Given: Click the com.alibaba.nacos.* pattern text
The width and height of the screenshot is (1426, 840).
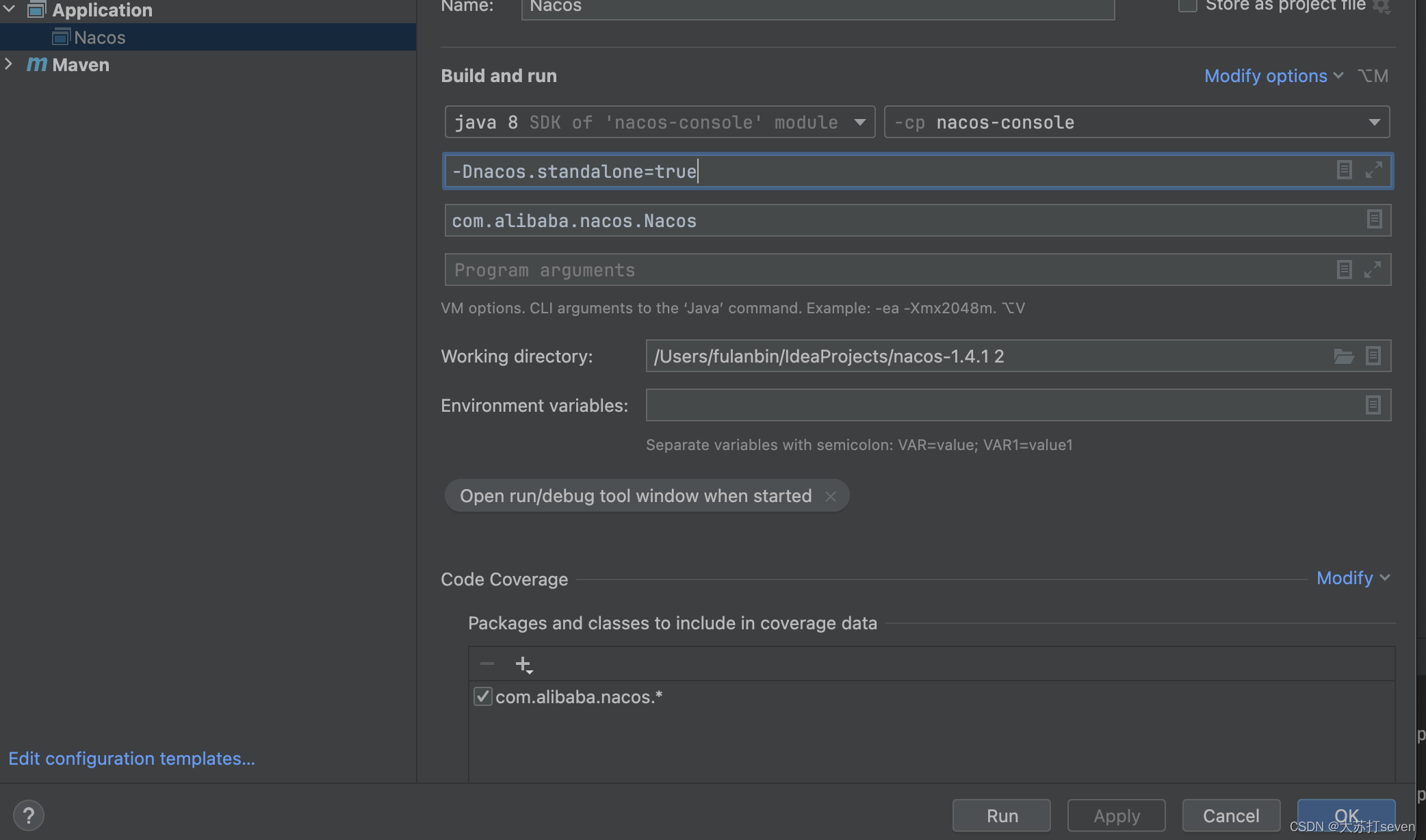Looking at the screenshot, I should 579,697.
